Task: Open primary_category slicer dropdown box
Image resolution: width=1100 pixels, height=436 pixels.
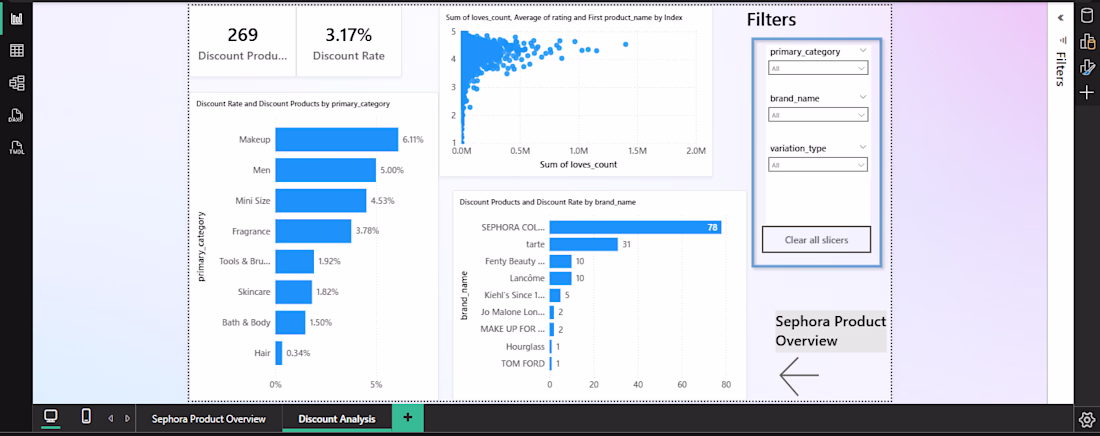Action: (817, 68)
